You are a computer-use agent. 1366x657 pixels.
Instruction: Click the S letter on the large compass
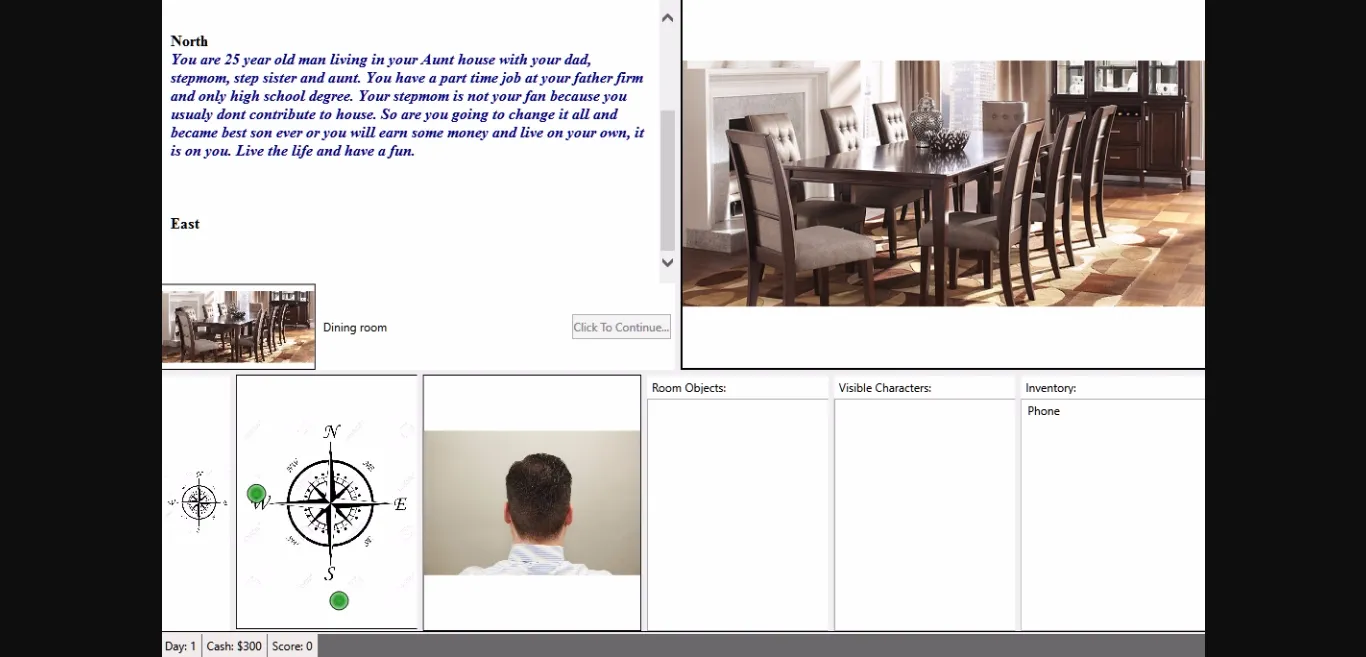330,574
